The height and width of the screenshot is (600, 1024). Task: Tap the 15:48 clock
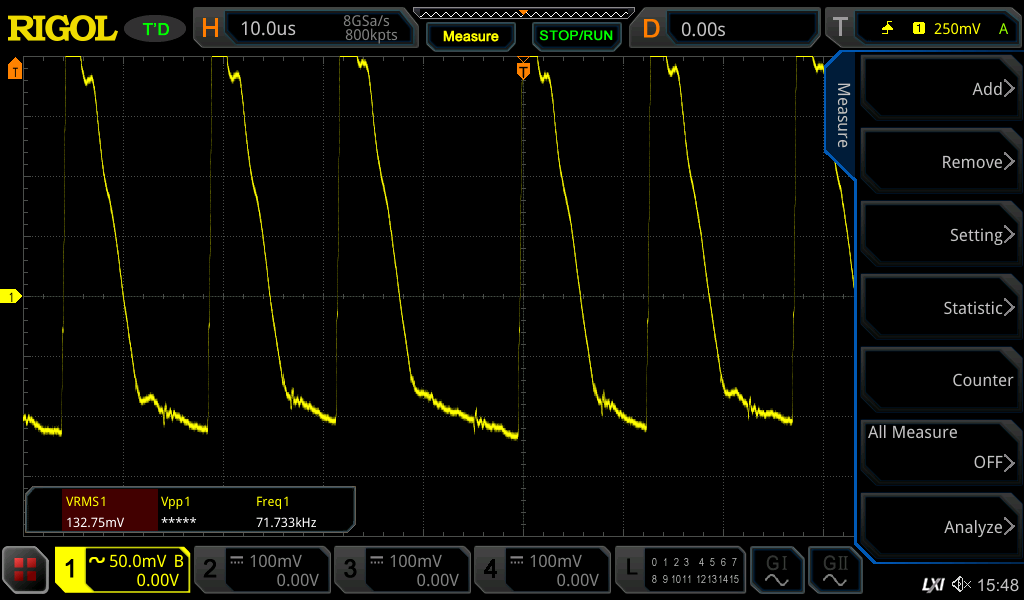(x=998, y=585)
